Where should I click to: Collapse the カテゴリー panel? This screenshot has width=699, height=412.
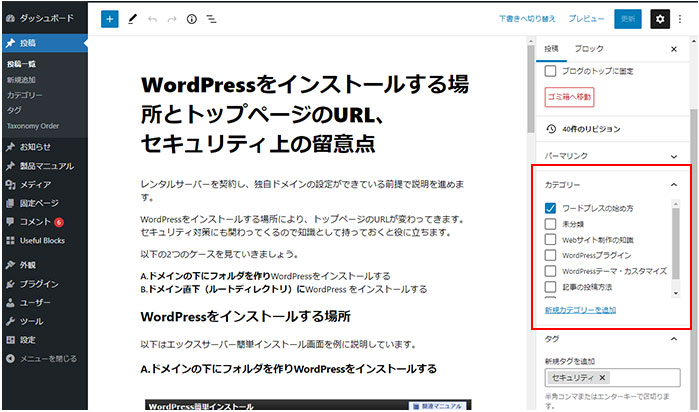tap(674, 185)
